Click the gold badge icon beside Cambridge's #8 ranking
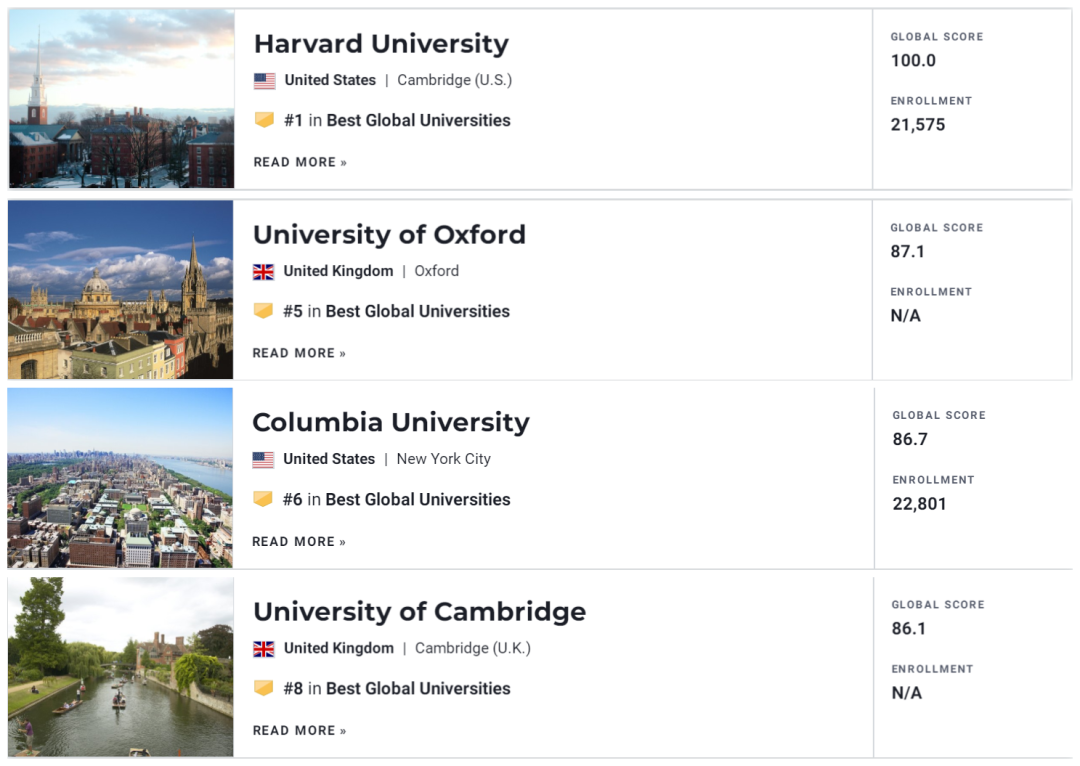This screenshot has width=1080, height=766. 264,688
